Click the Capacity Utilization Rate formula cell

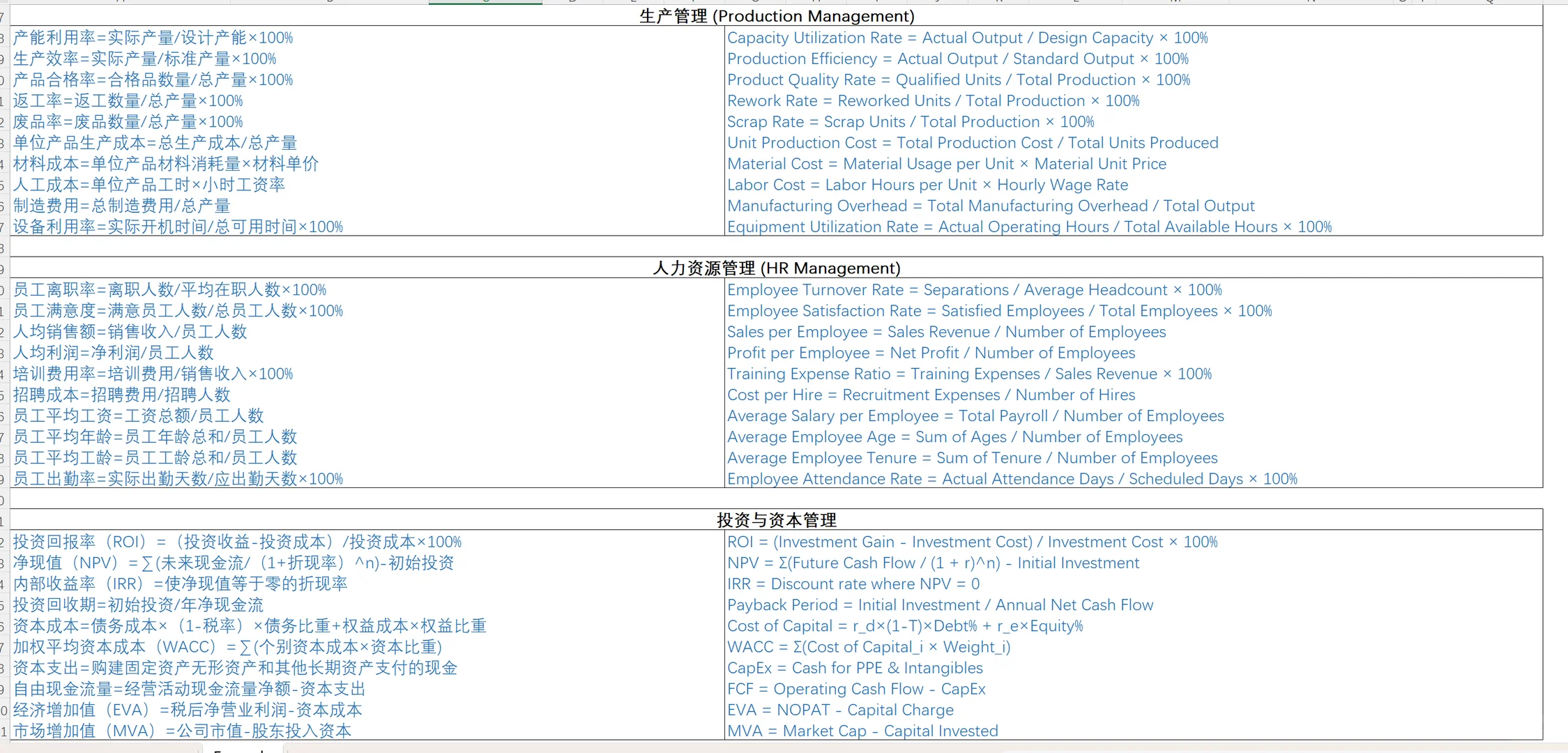pos(967,38)
